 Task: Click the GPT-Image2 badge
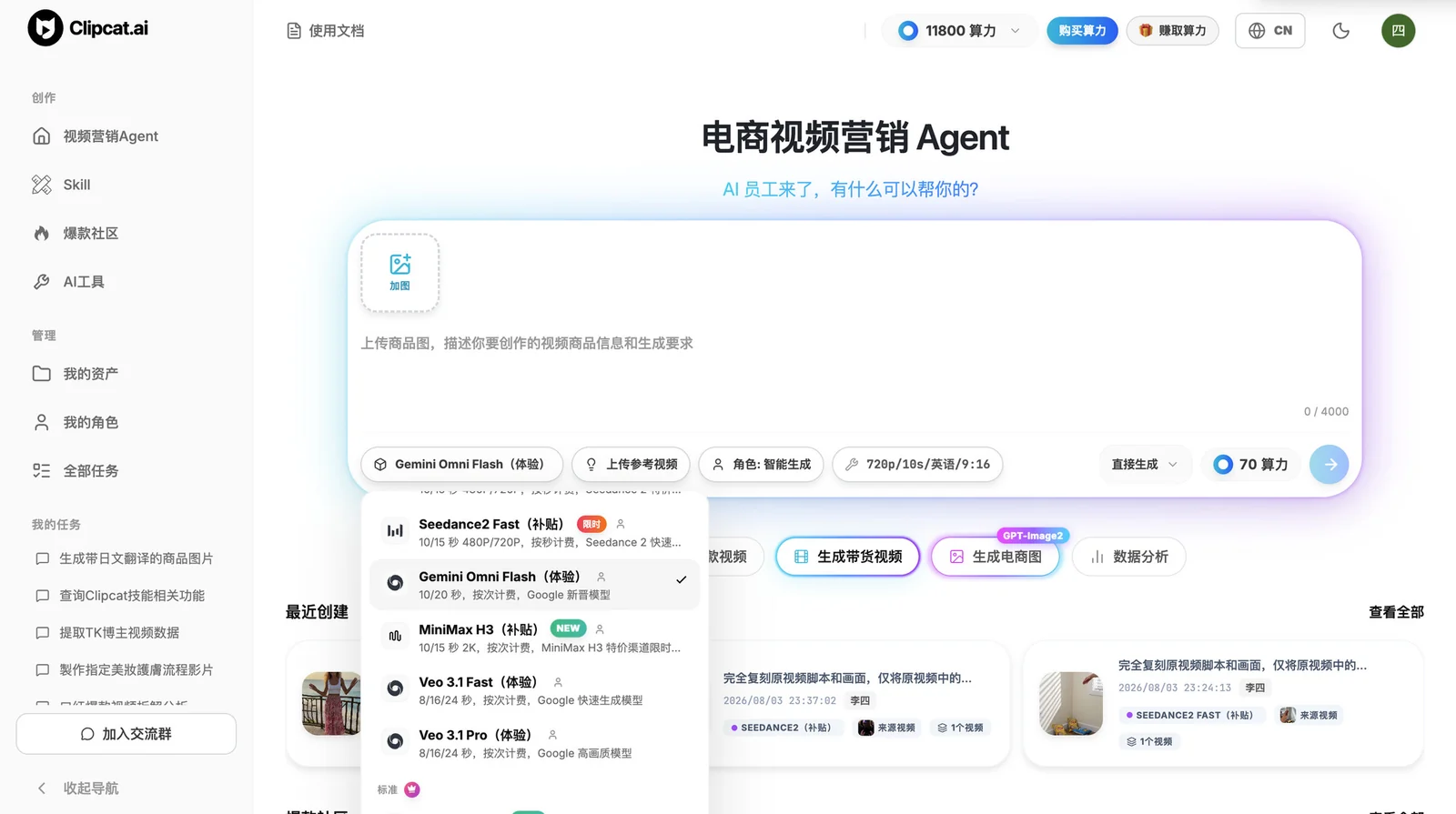pos(1033,536)
